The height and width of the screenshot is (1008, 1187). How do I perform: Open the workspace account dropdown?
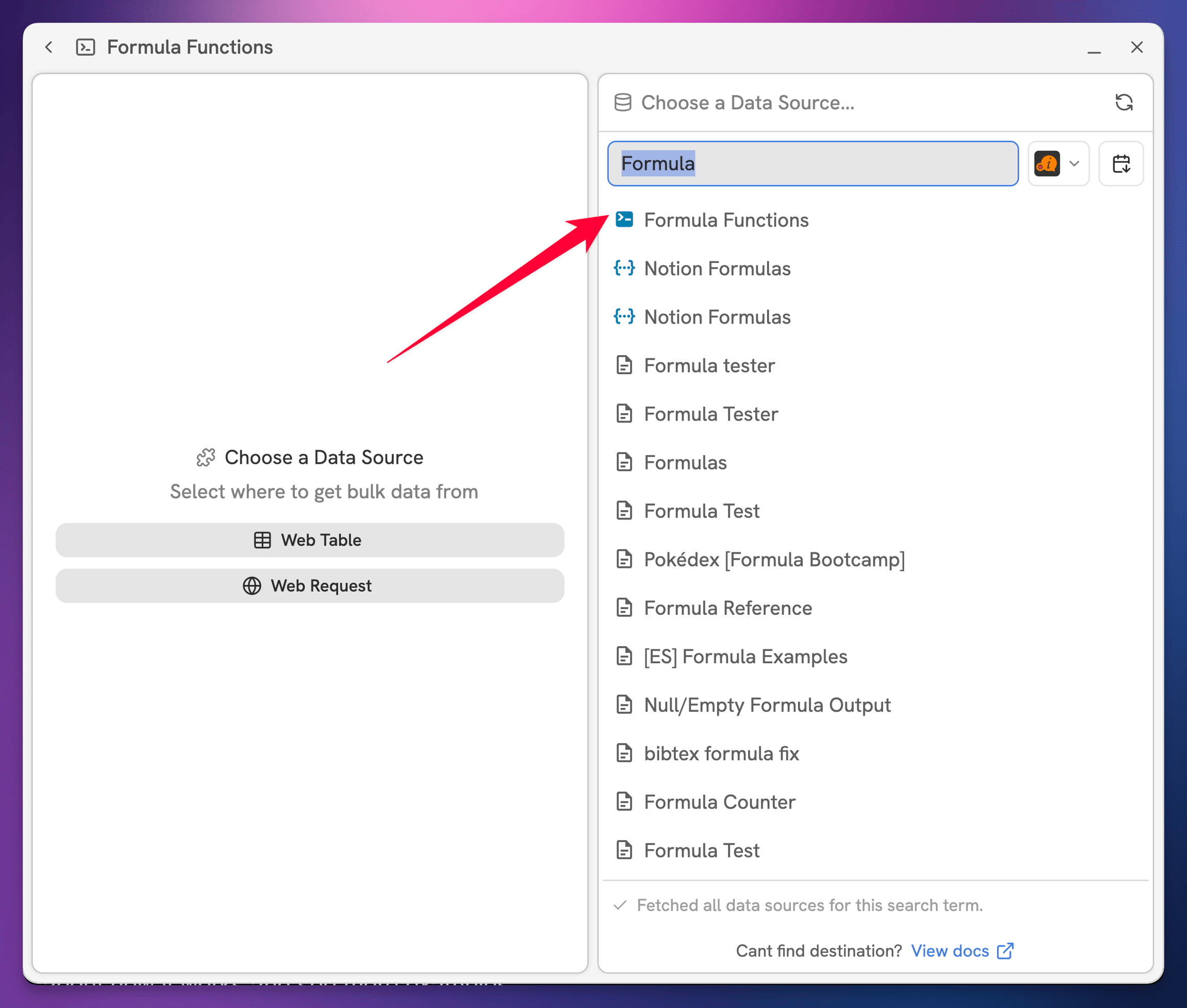[x=1058, y=164]
